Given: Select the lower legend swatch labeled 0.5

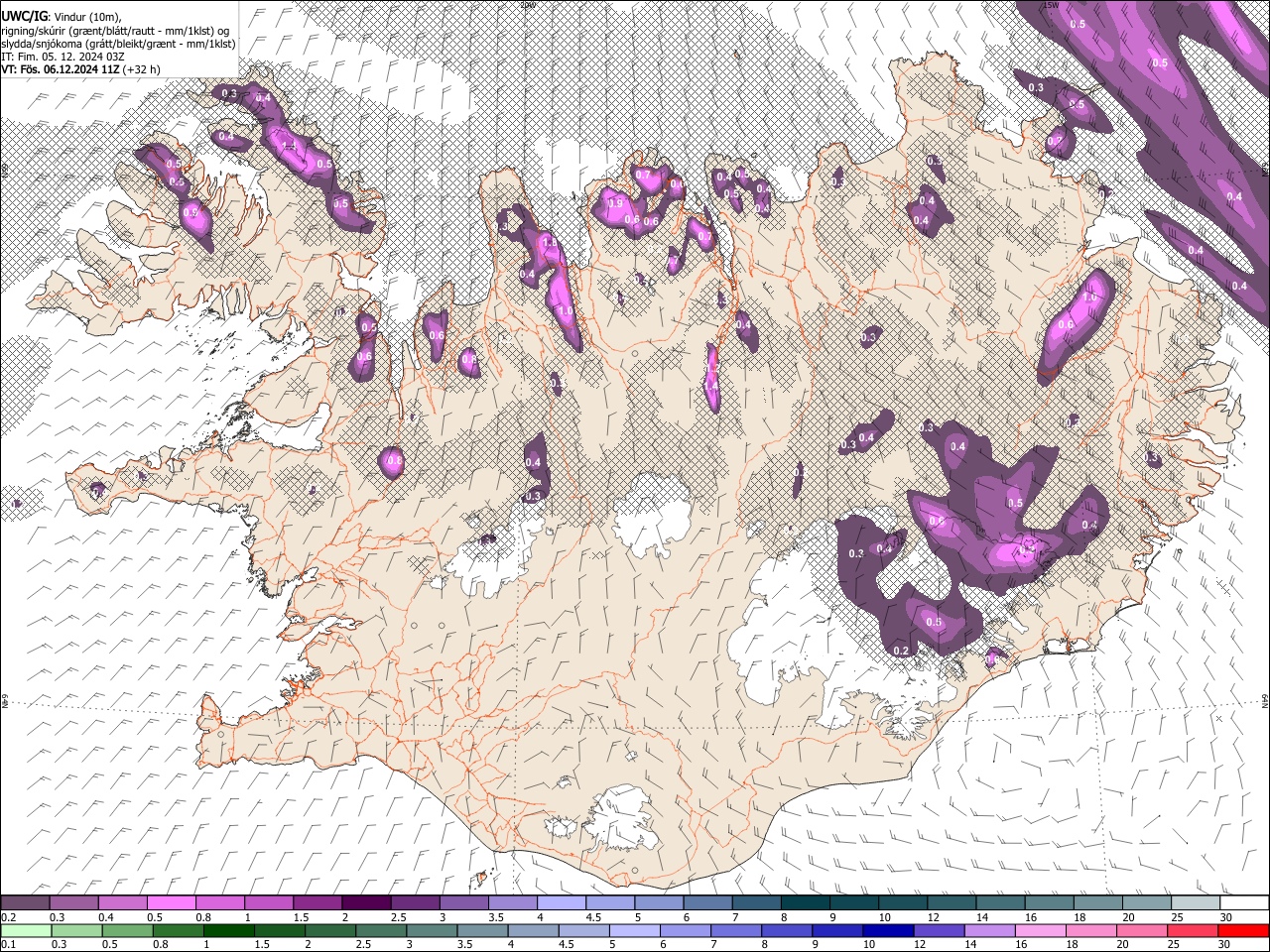Looking at the screenshot, I should [127, 930].
